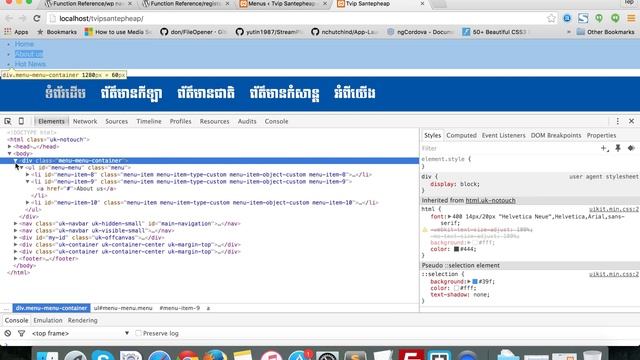Screen dimensions: 640x360
Task: Click the #fff swatch in ::selection rule
Action: point(456,288)
